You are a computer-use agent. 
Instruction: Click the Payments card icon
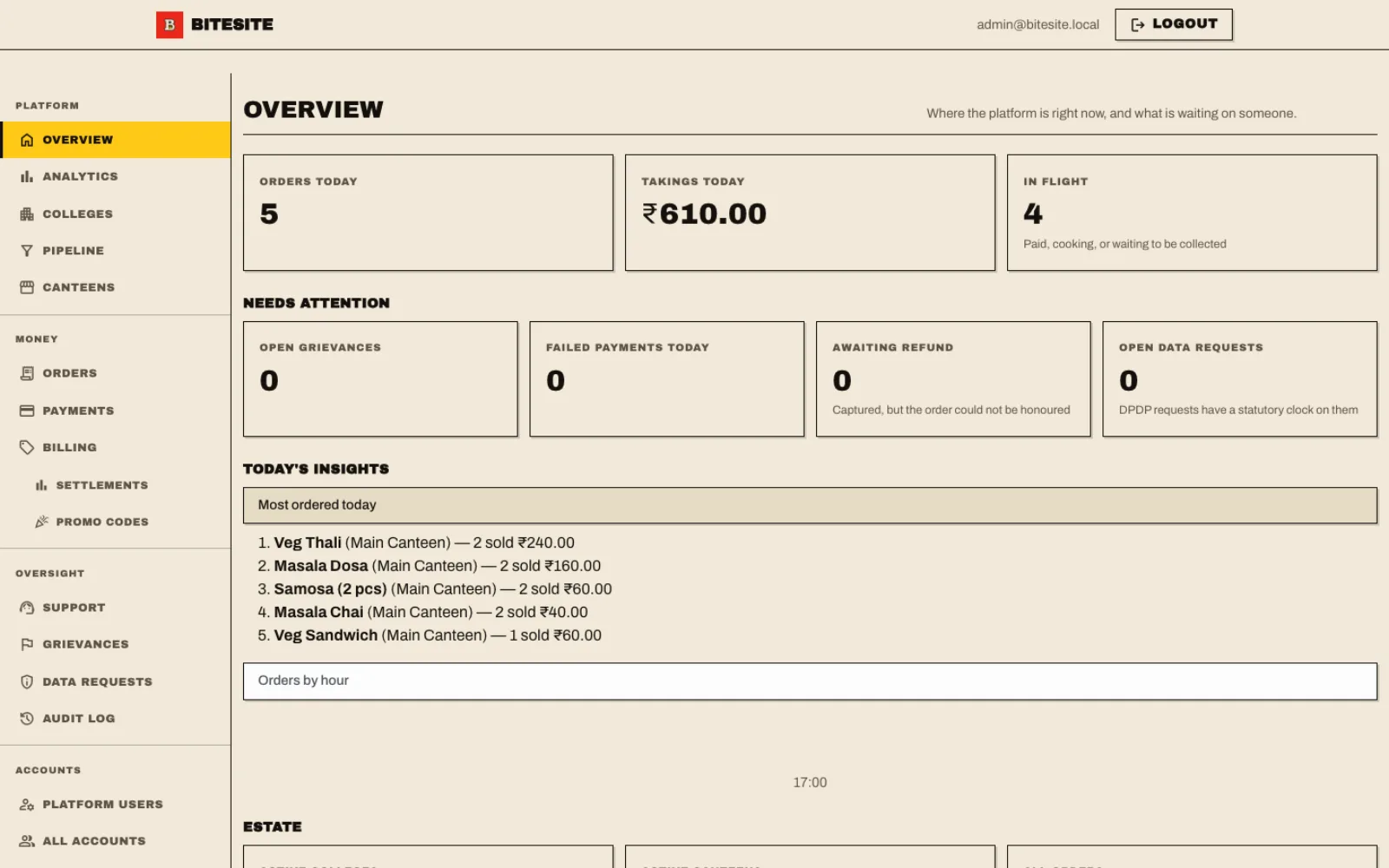pos(27,411)
